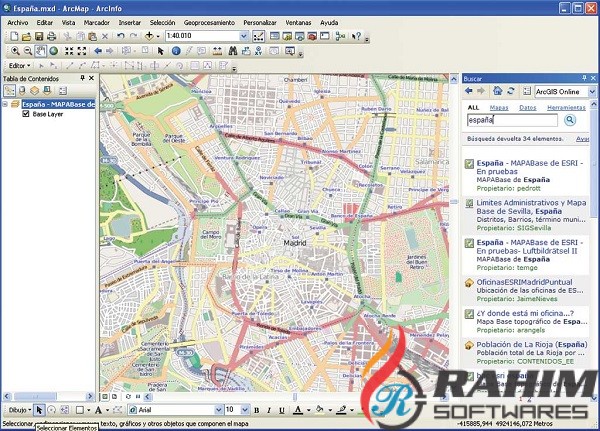Click the New document icon
This screenshot has height=431, width=600.
click(x=14, y=36)
